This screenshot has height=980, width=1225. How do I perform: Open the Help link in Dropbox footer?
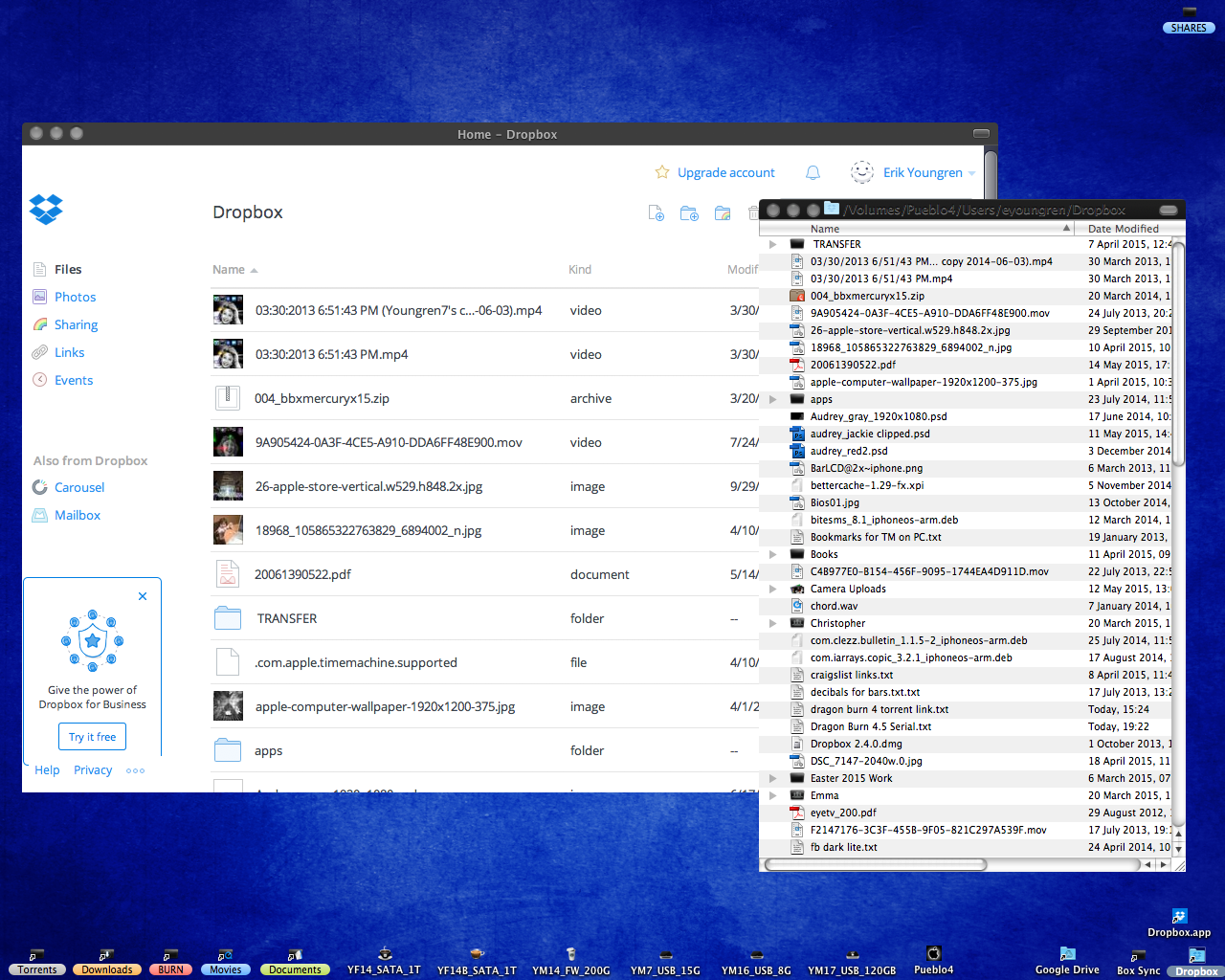coord(47,769)
